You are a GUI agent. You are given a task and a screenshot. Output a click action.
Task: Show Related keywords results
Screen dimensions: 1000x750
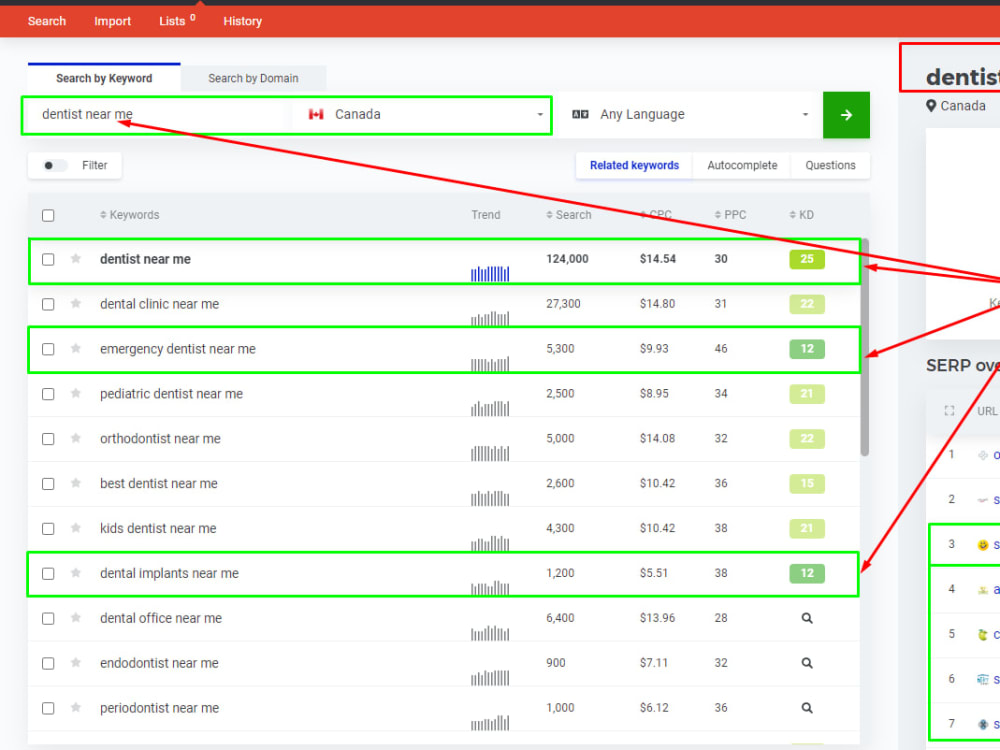tap(634, 165)
